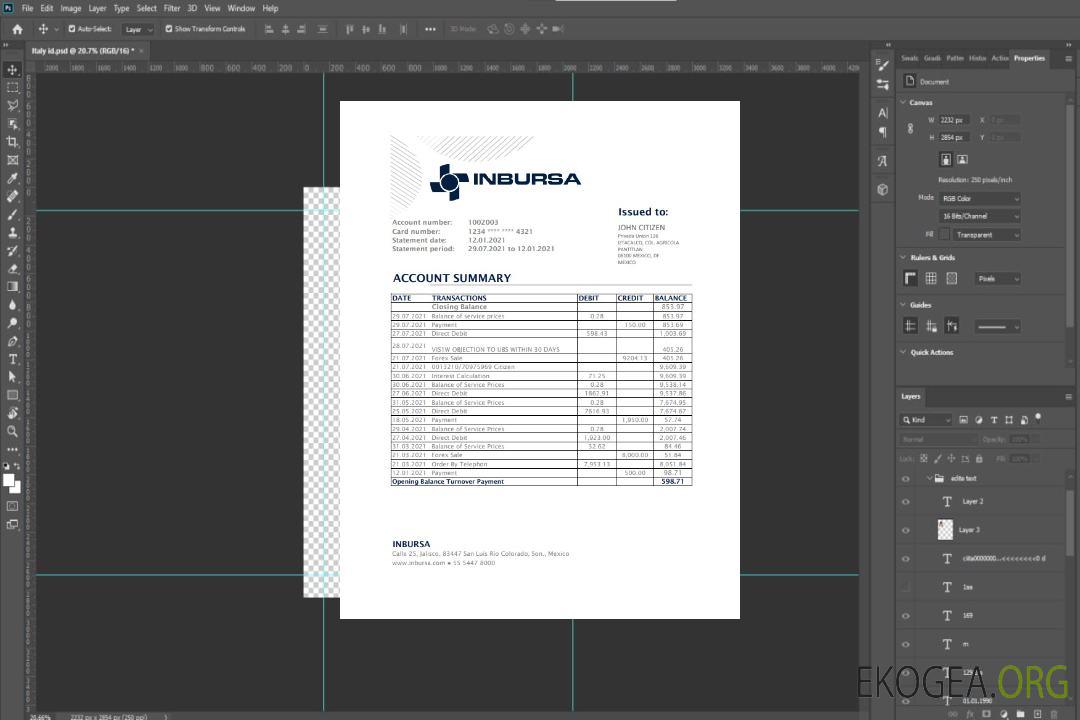Screen dimensions: 1080x720
Task: Hide Layer 2 via eye icon
Action: (906, 502)
